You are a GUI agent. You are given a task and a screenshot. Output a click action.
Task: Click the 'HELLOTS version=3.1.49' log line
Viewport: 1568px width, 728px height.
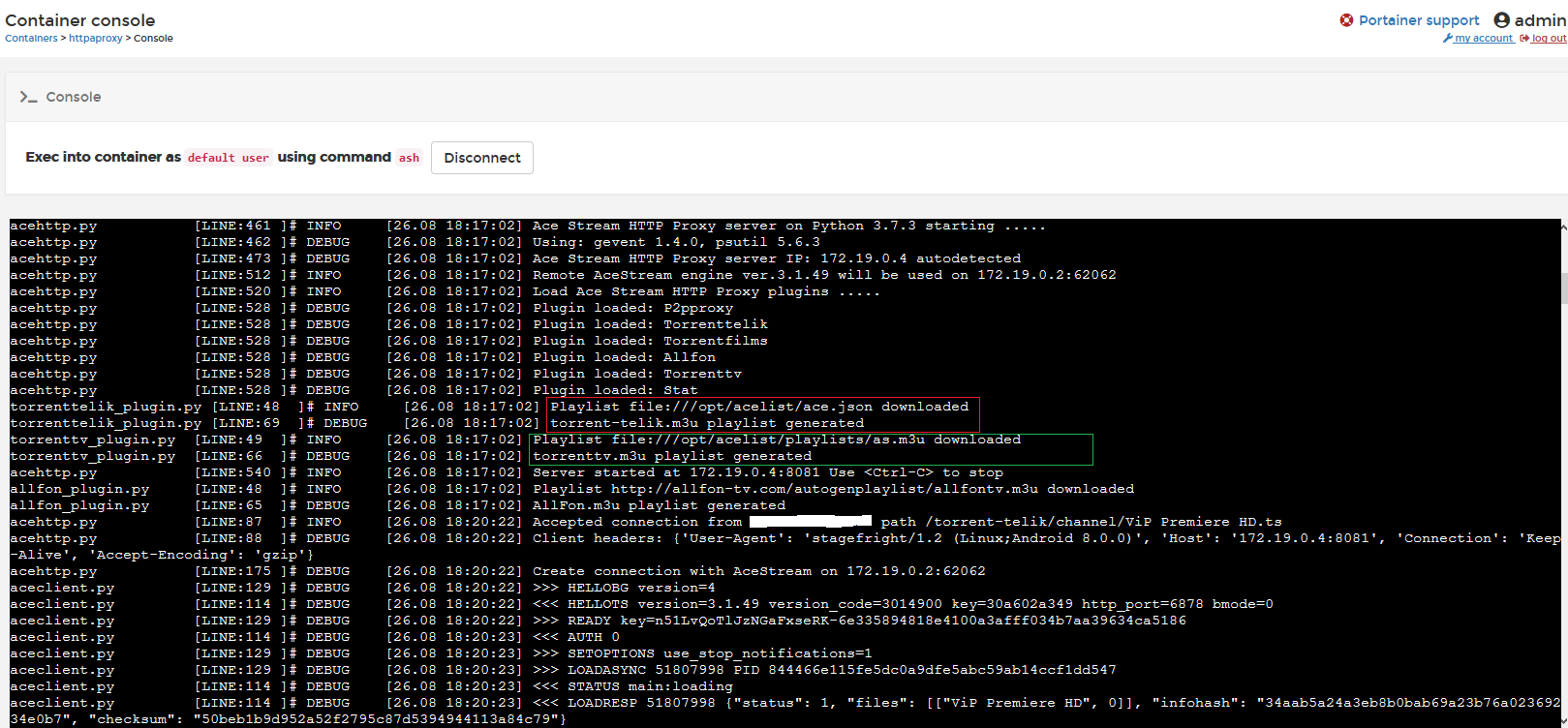click(x=903, y=604)
